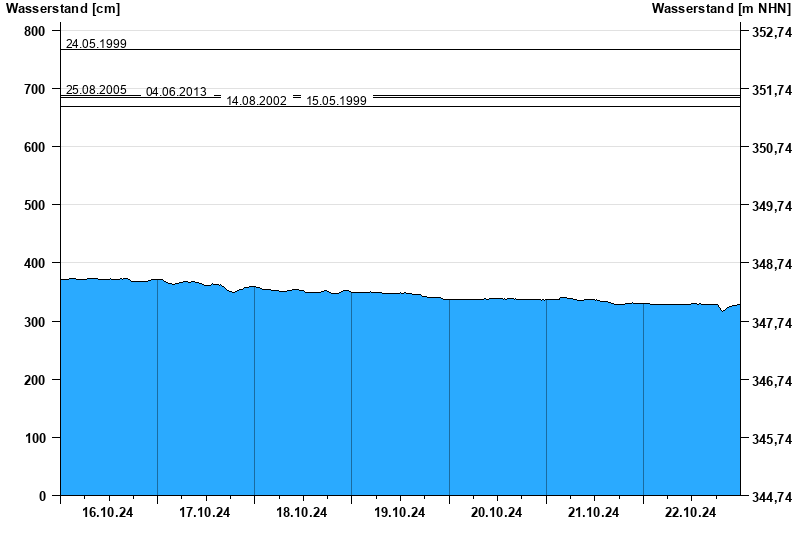The height and width of the screenshot is (550, 800).
Task: Click the 16.10.24 date on x-axis
Action: [x=108, y=513]
